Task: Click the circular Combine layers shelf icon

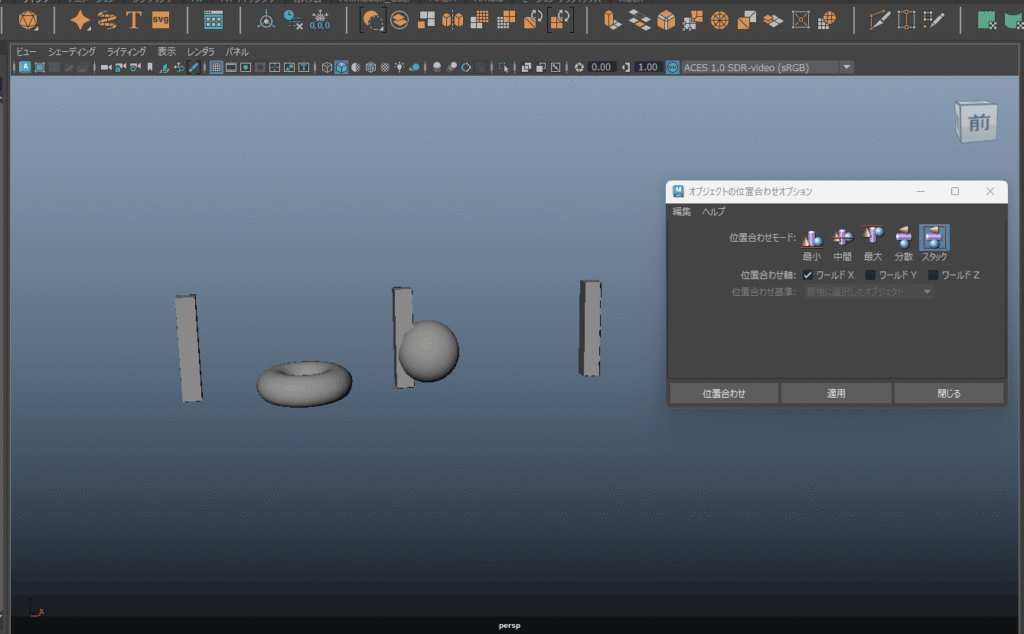Action: 400,20
